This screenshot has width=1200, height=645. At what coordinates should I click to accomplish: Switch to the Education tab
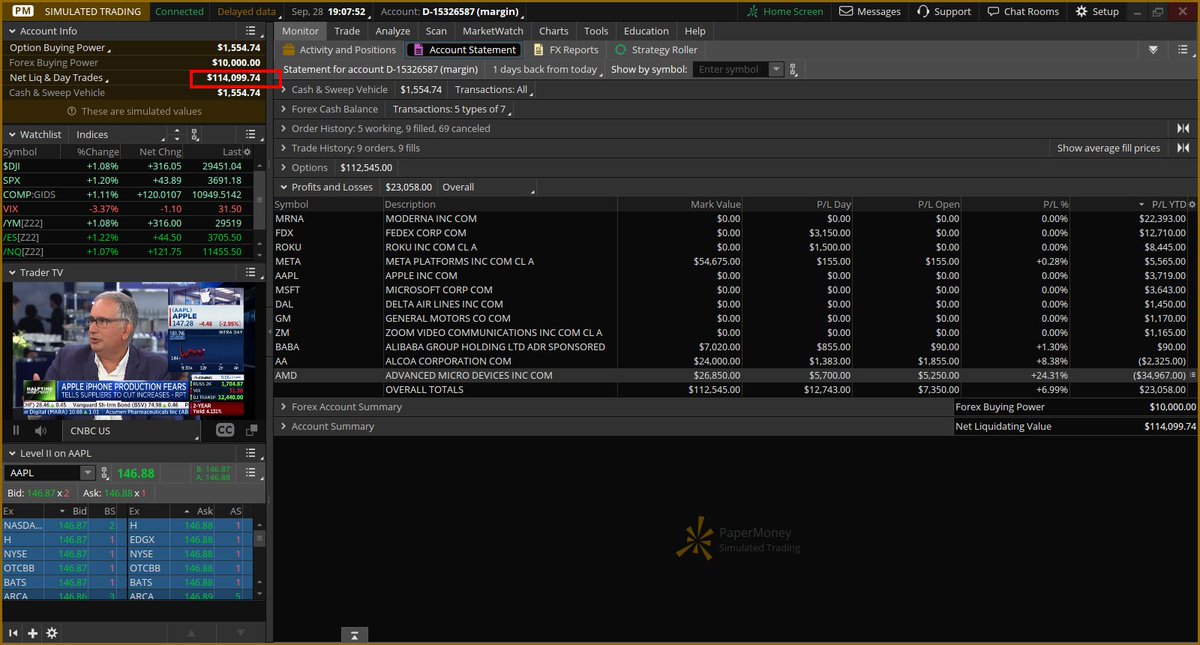pos(646,31)
